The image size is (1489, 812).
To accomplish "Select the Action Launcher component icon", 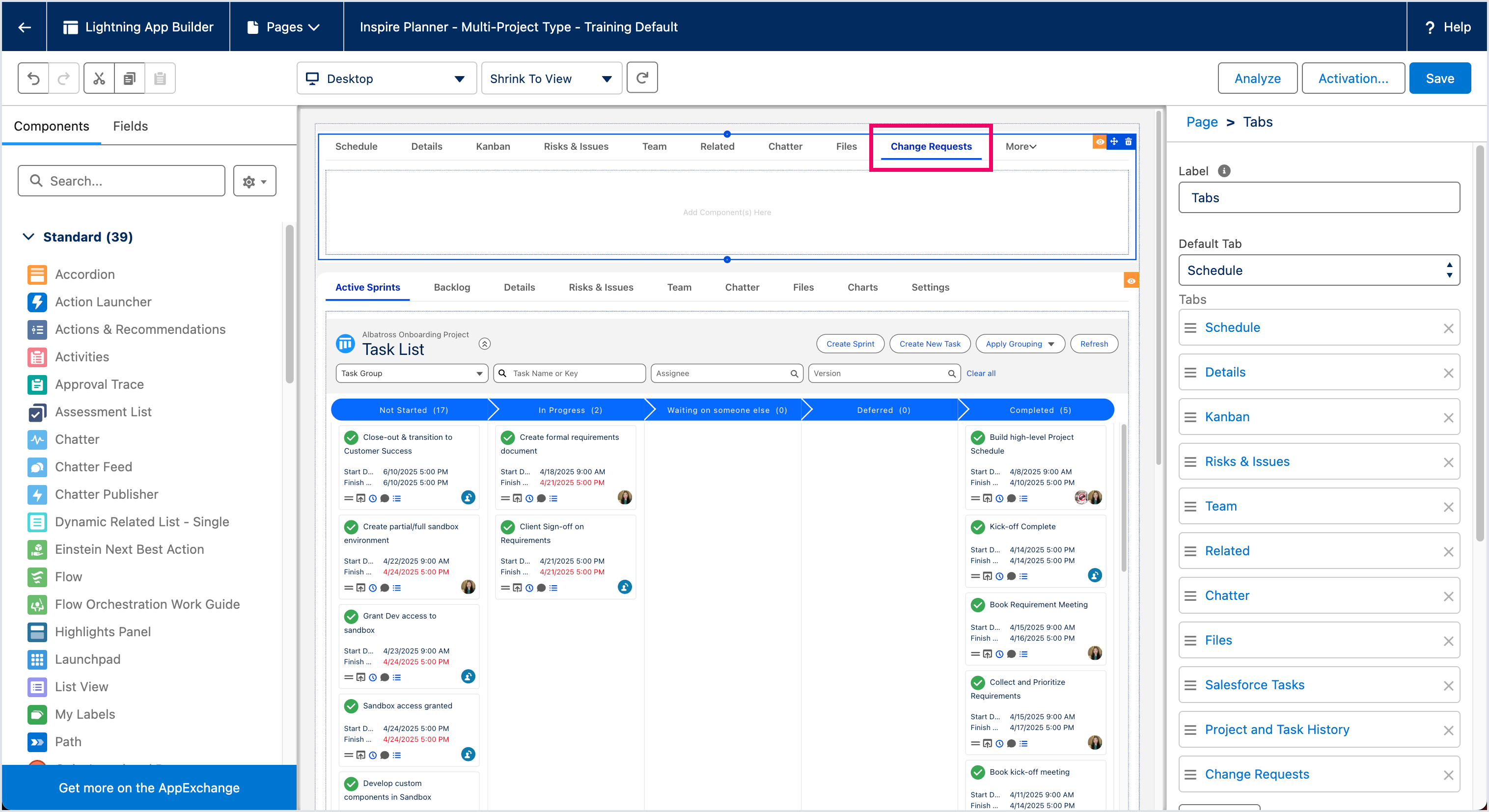I will 37,302.
